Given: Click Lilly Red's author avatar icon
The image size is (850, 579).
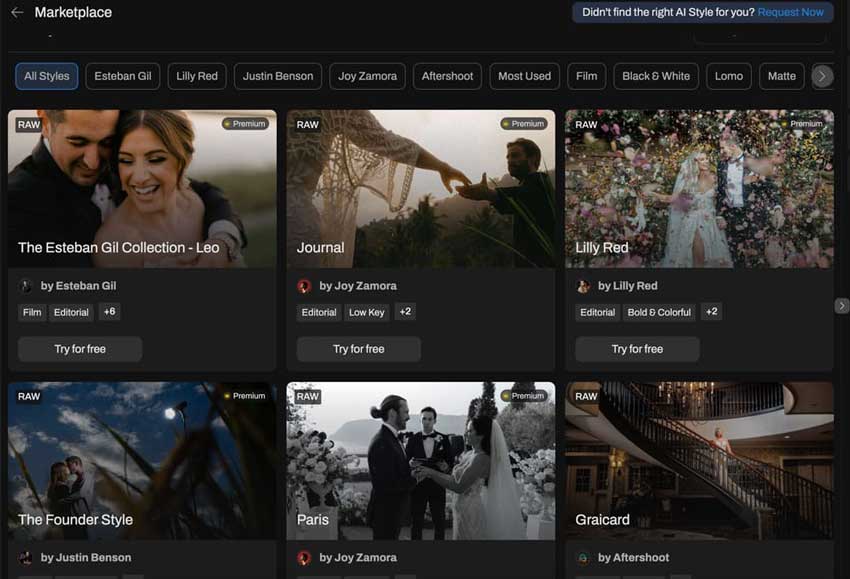Looking at the screenshot, I should [584, 286].
